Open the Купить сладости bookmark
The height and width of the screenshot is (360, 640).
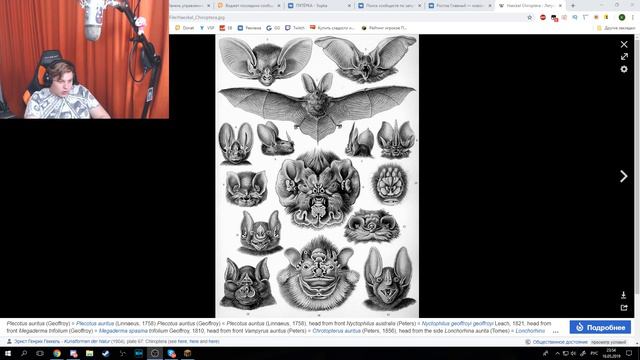coord(332,28)
